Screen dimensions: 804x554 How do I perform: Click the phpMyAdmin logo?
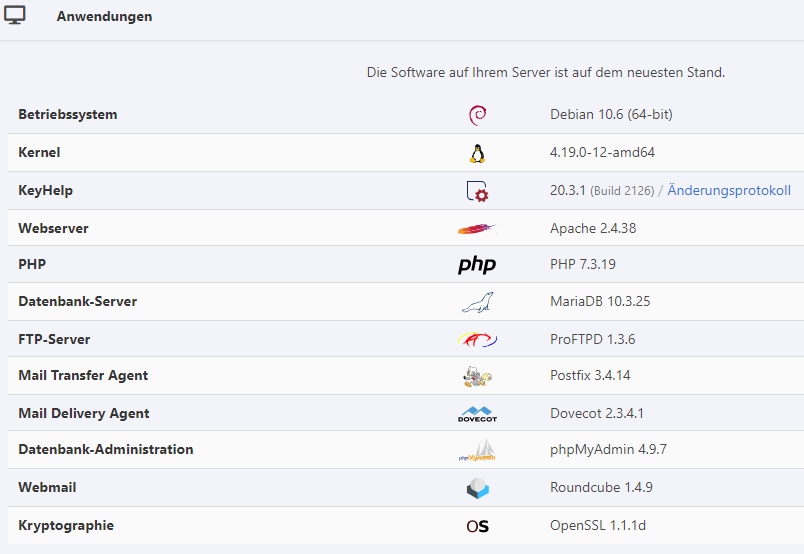pyautogui.click(x=477, y=451)
